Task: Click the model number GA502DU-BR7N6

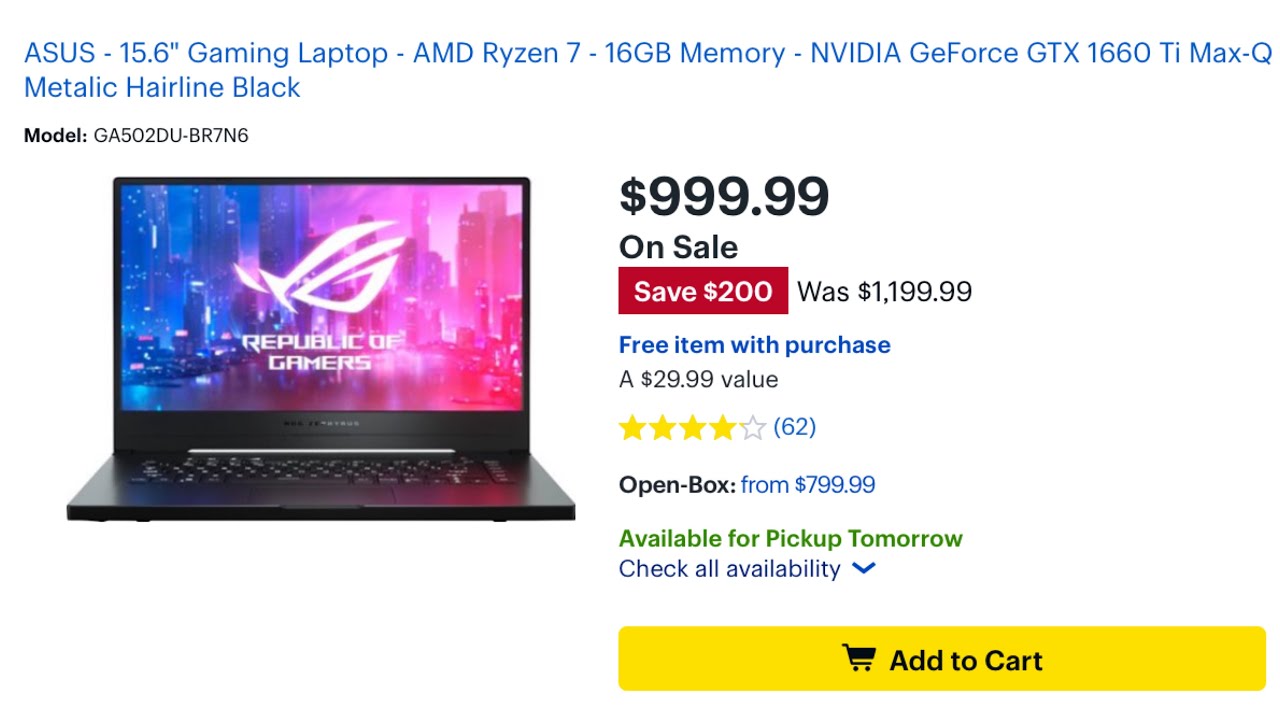Action: (171, 136)
